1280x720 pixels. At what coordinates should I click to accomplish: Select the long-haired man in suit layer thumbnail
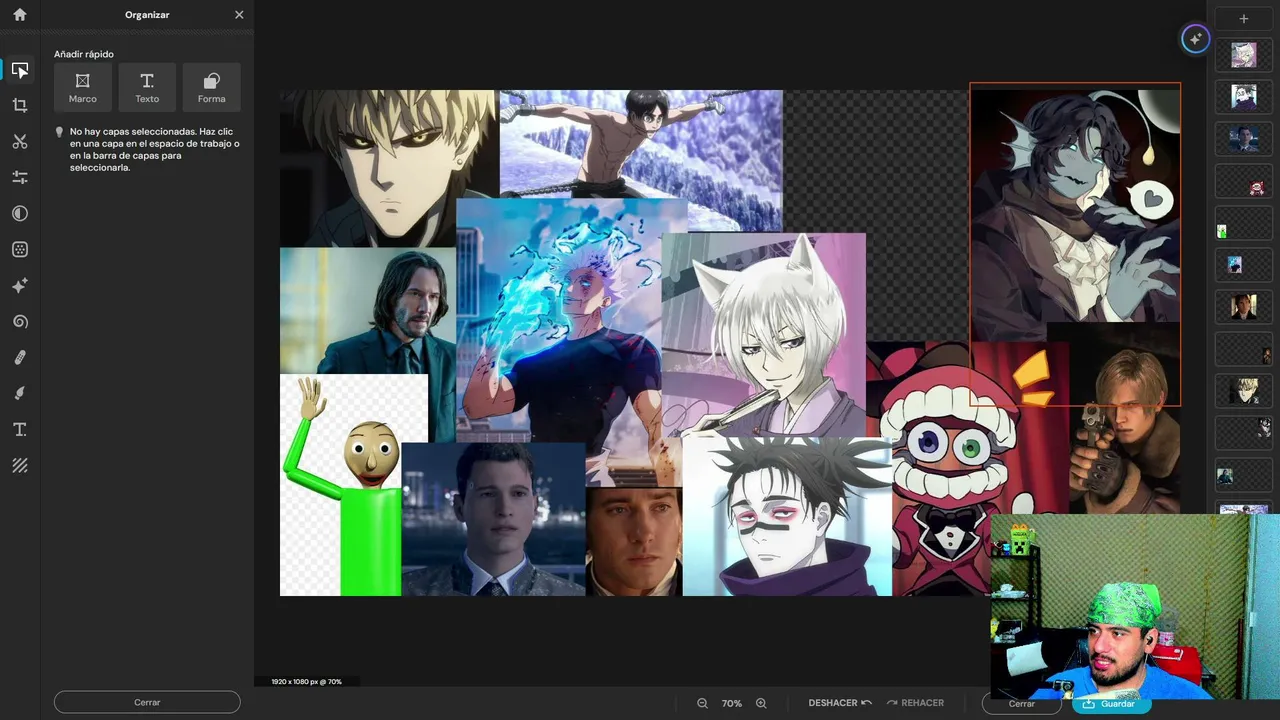coord(1244,476)
